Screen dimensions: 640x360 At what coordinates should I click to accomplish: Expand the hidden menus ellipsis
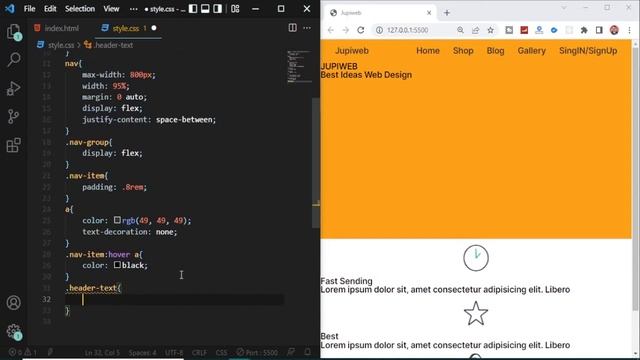pos(133,9)
